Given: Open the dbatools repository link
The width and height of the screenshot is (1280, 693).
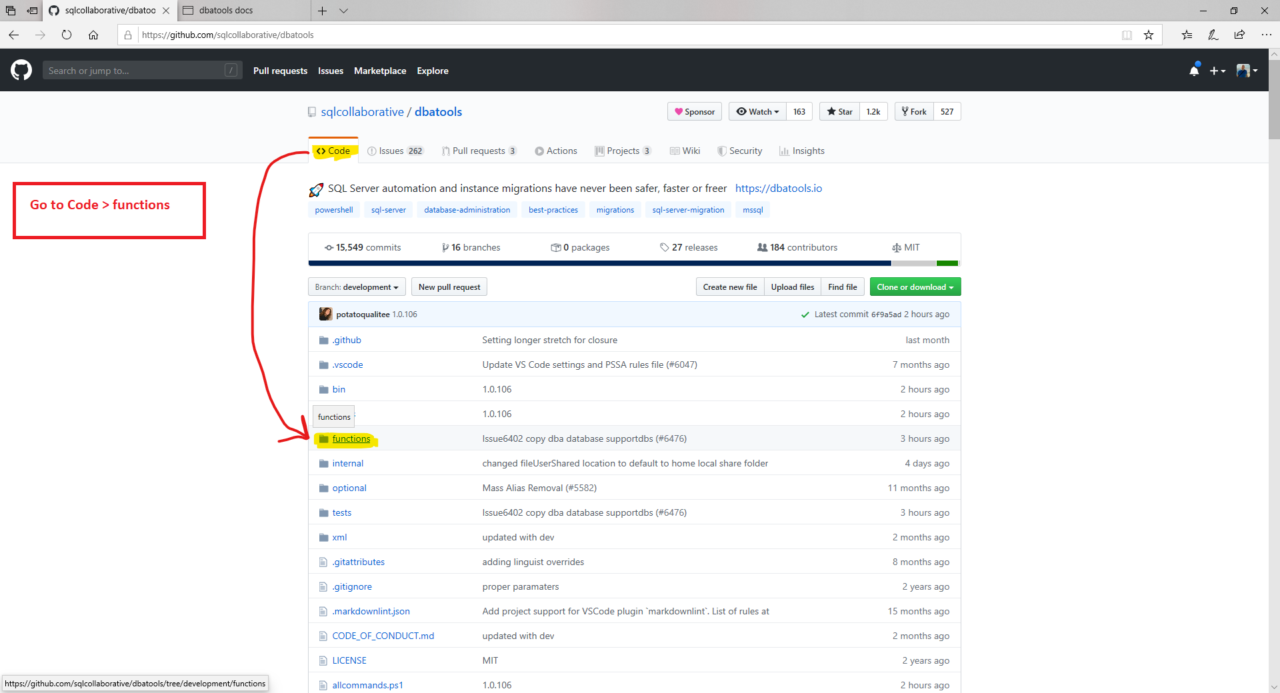Looking at the screenshot, I should pos(438,112).
